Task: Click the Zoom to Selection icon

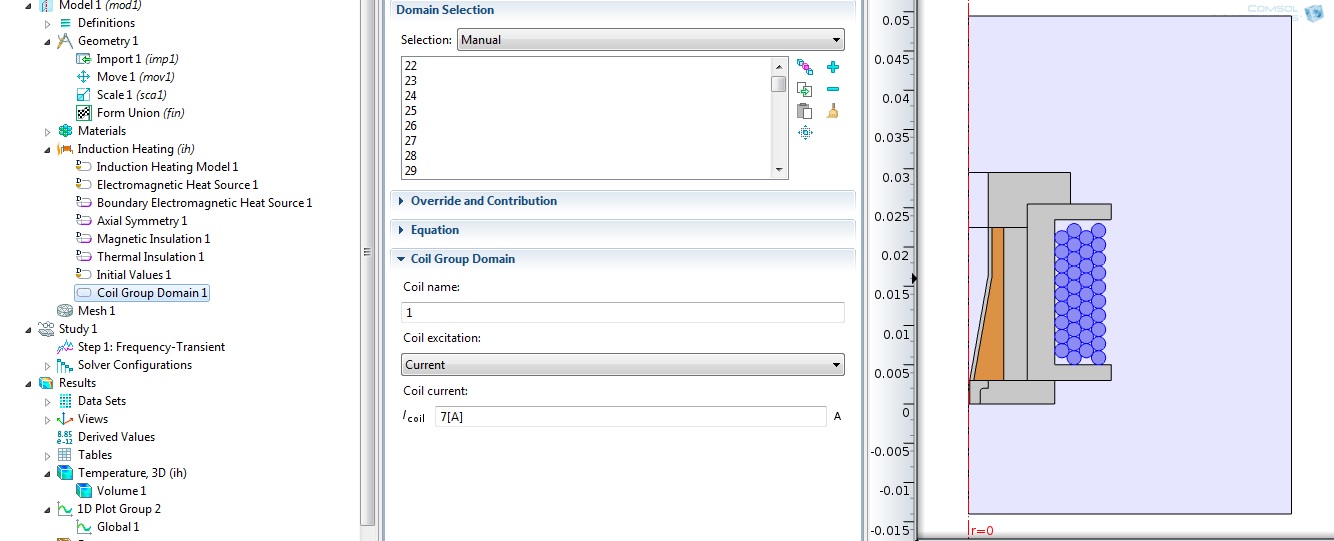Action: point(805,133)
